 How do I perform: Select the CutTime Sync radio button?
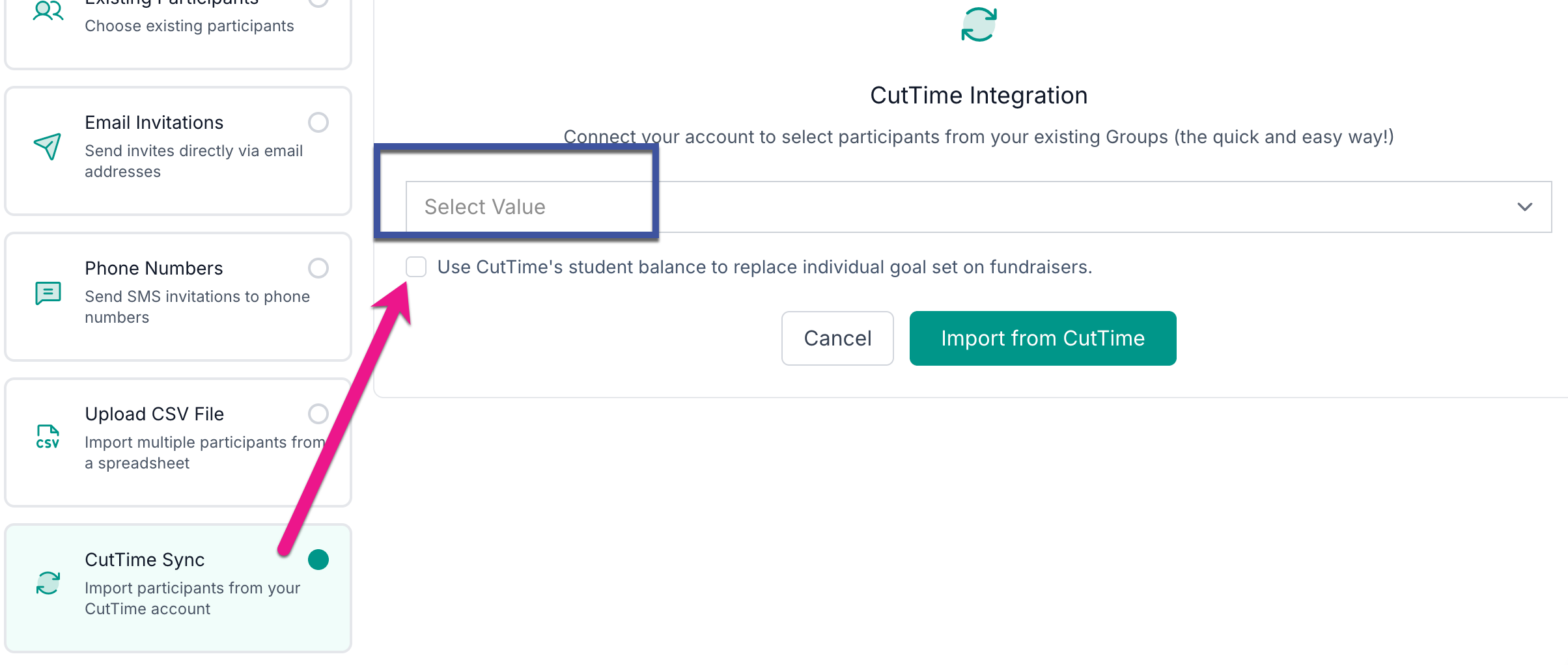318,560
